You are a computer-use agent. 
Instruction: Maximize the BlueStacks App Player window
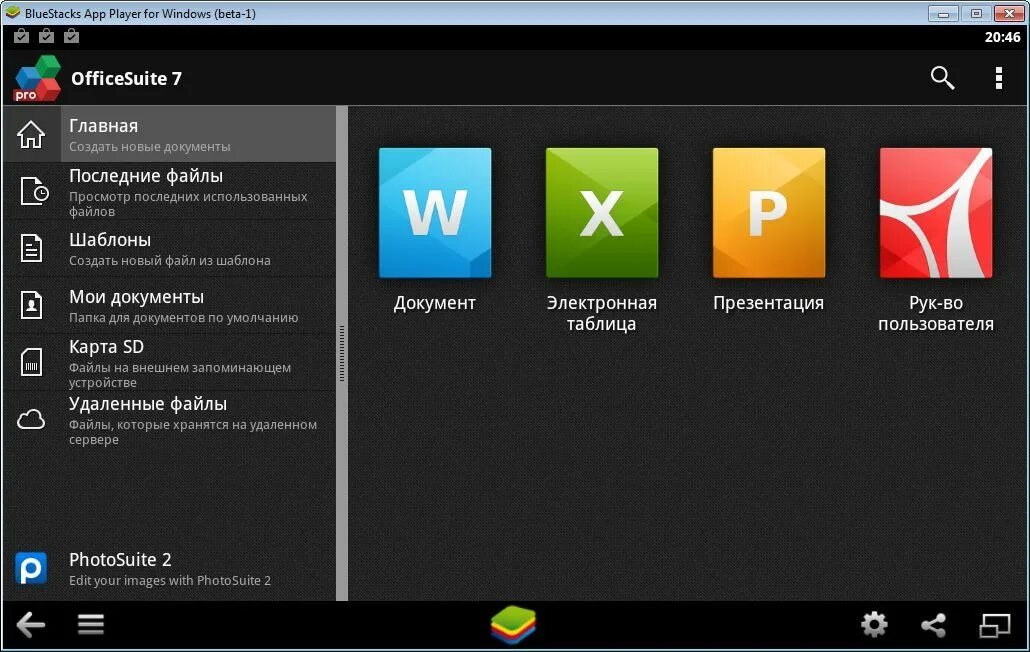[976, 13]
